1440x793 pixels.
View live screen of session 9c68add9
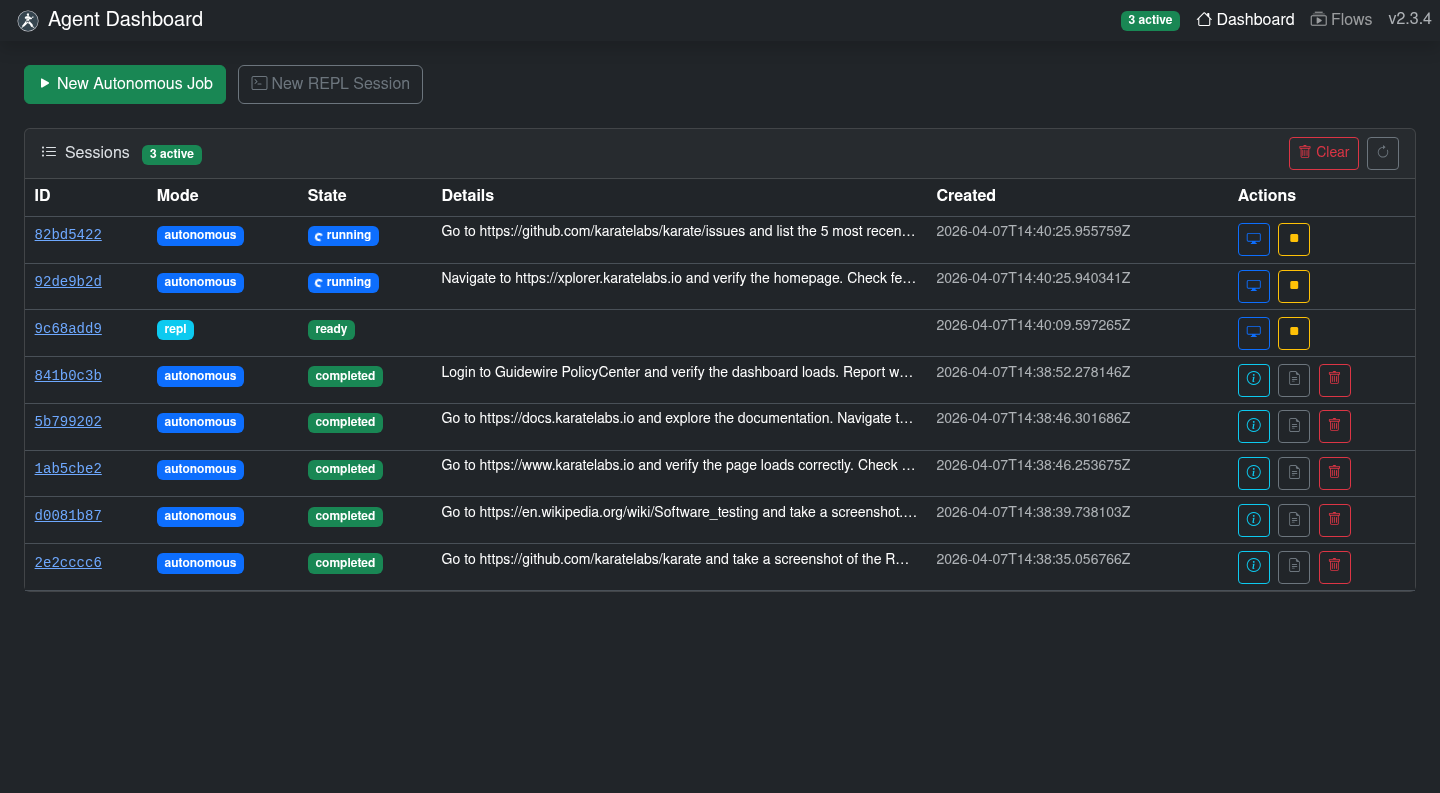[1253, 333]
